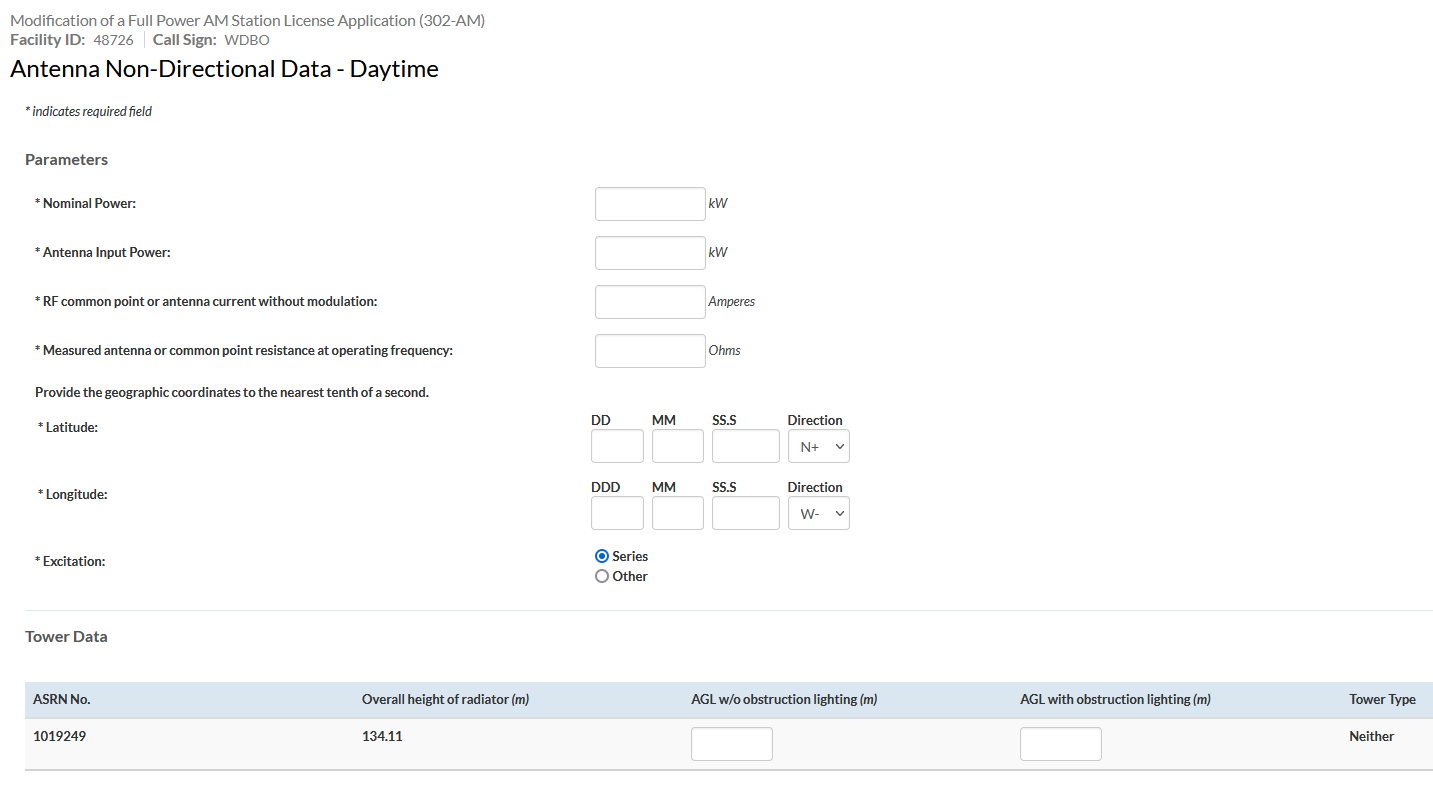
Task: Click the Nominal Power input field
Action: coord(650,204)
